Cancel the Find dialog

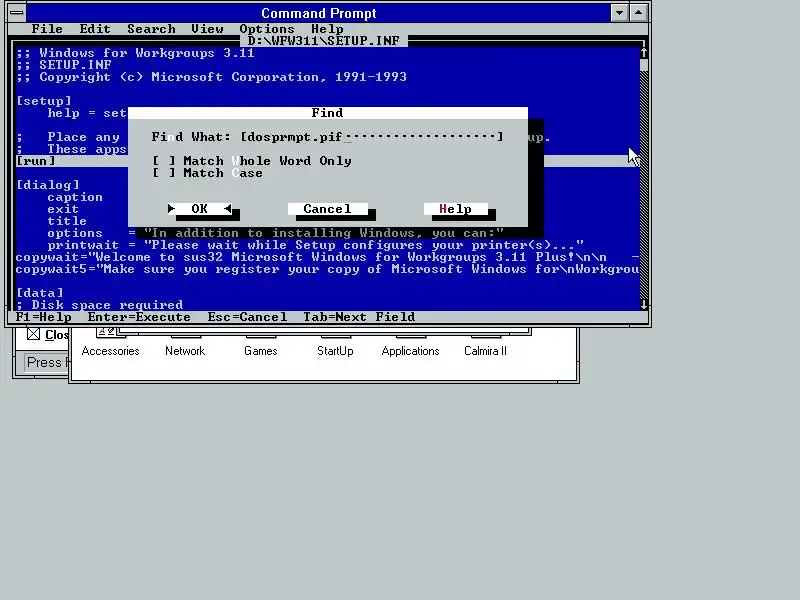point(328,209)
